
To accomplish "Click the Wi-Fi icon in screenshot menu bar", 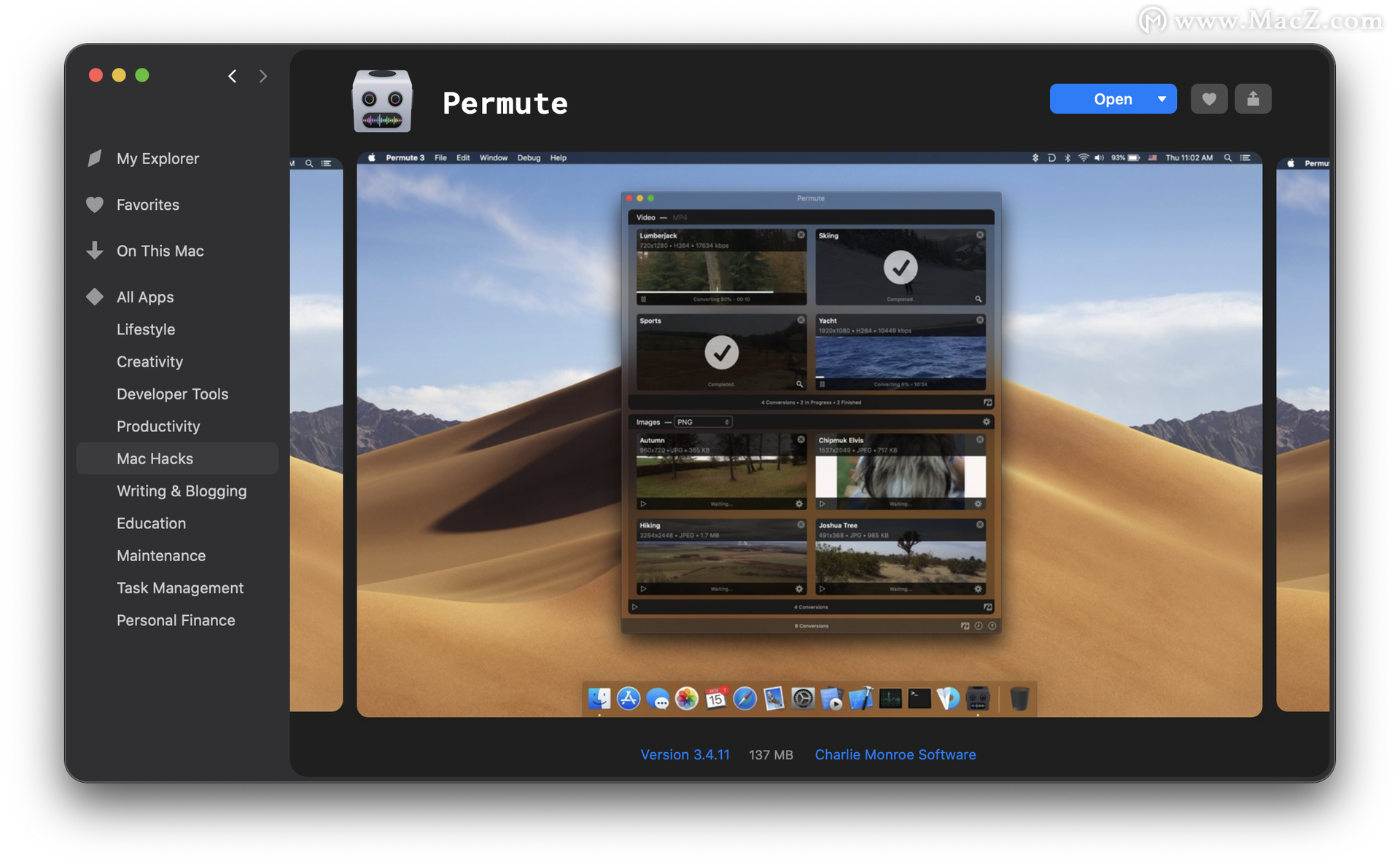I will point(1084,157).
